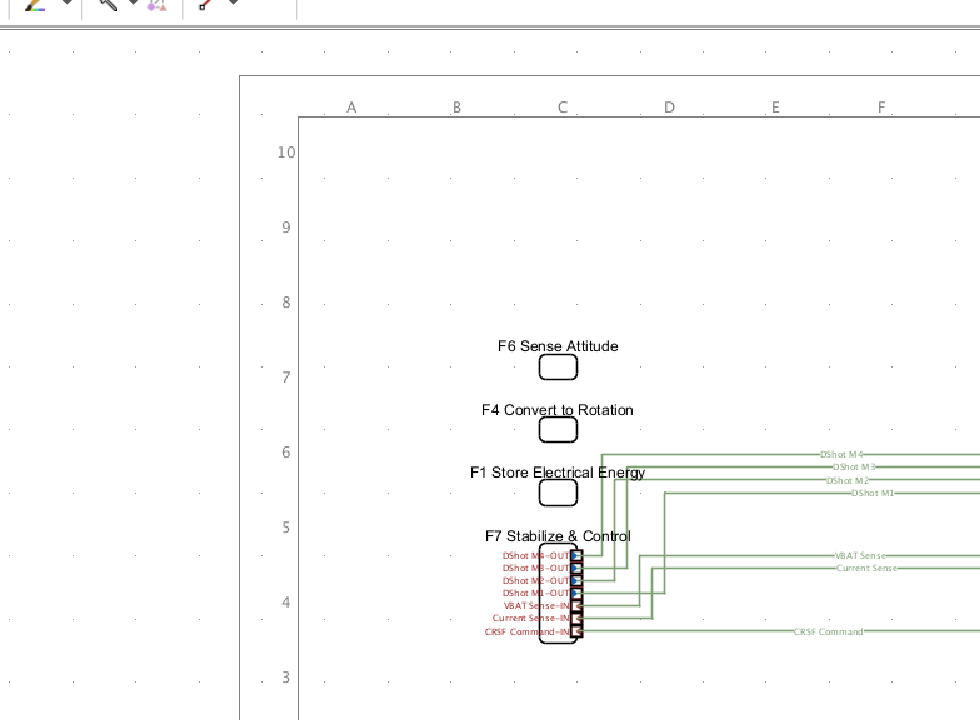
Task: Click the pink circle and triangle shapes icon
Action: pos(157,5)
